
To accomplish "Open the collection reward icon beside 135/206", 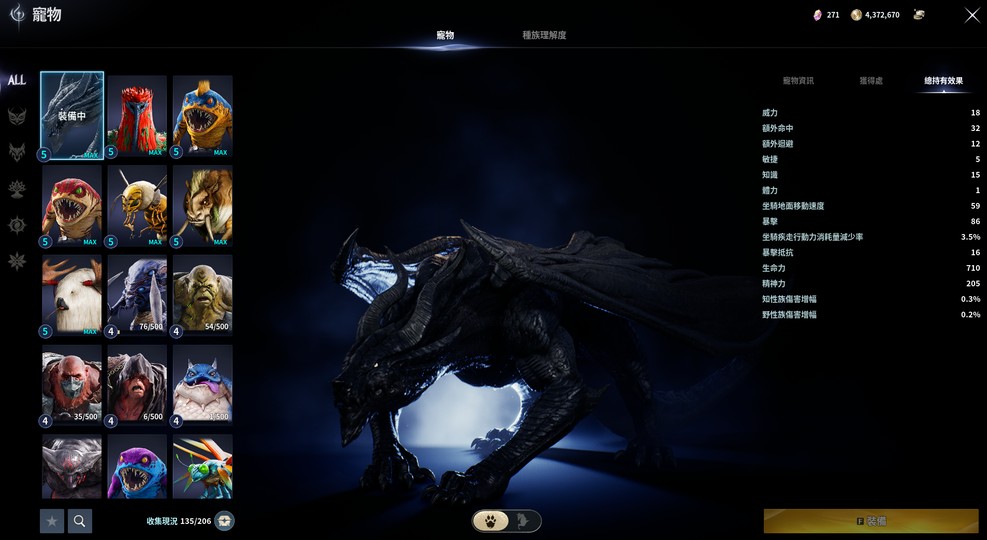I will pos(225,520).
